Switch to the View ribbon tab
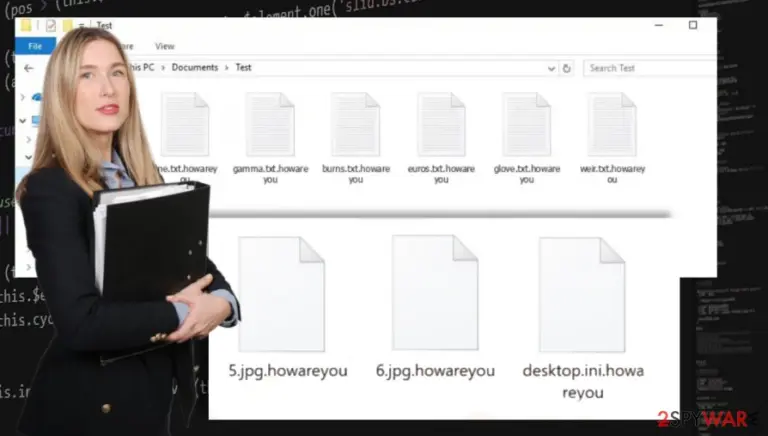Image resolution: width=768 pixels, height=436 pixels. (x=165, y=46)
